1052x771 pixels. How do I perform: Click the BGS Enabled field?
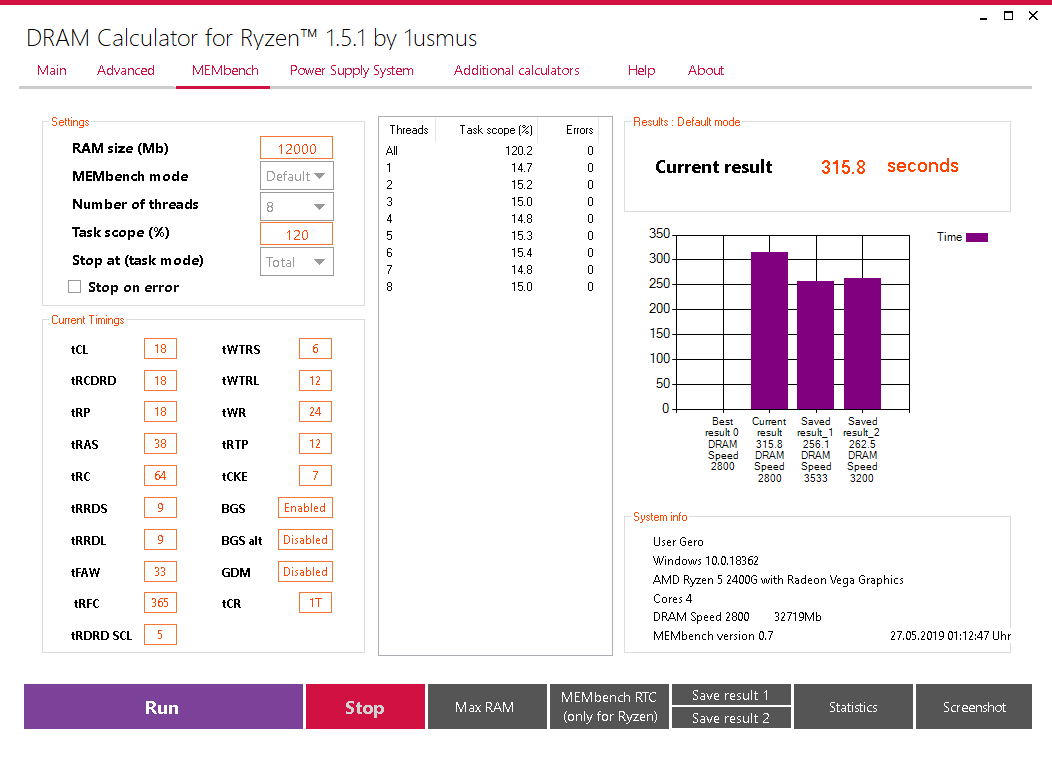point(305,508)
